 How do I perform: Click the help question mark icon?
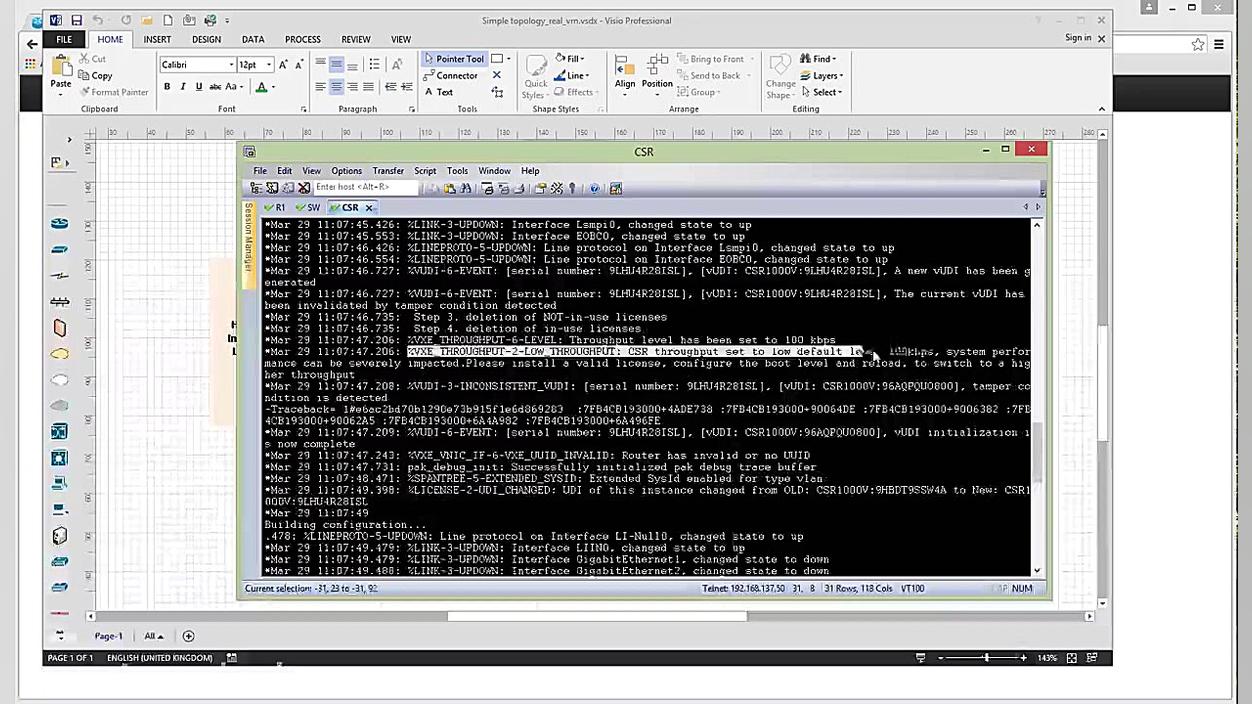coord(594,188)
